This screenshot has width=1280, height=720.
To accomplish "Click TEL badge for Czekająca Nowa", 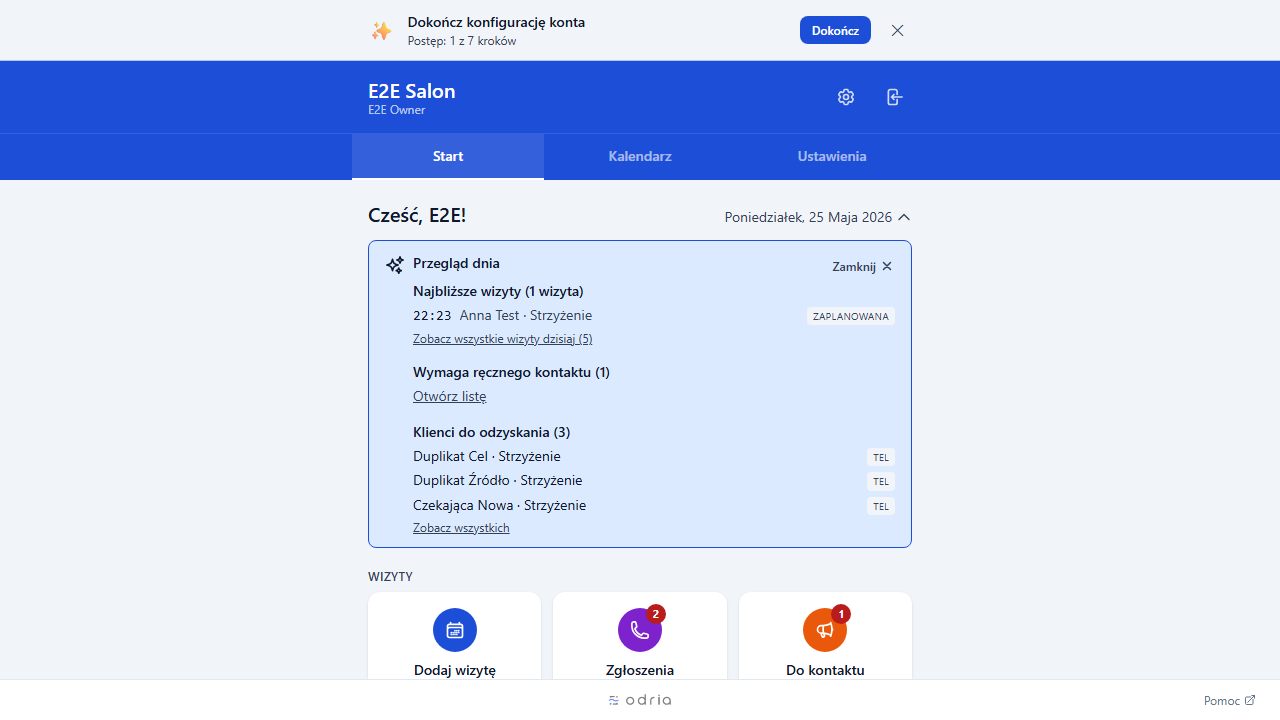I will 881,506.
